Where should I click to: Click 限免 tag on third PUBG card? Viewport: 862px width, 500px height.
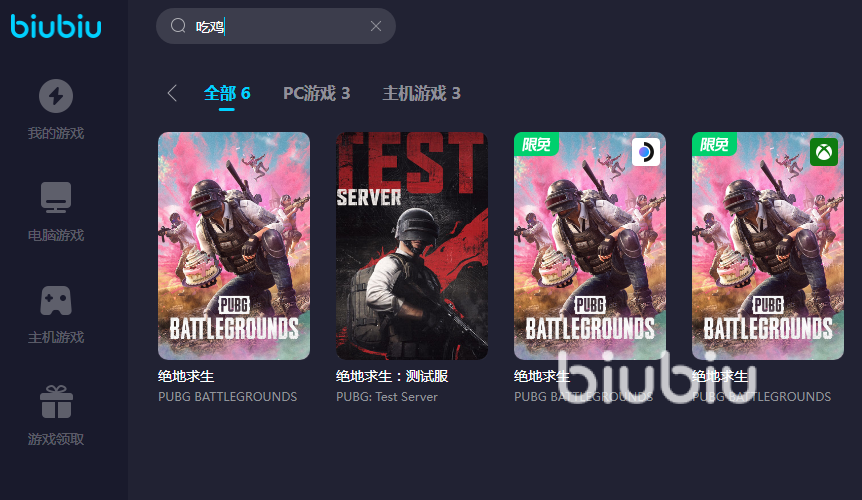[536, 144]
